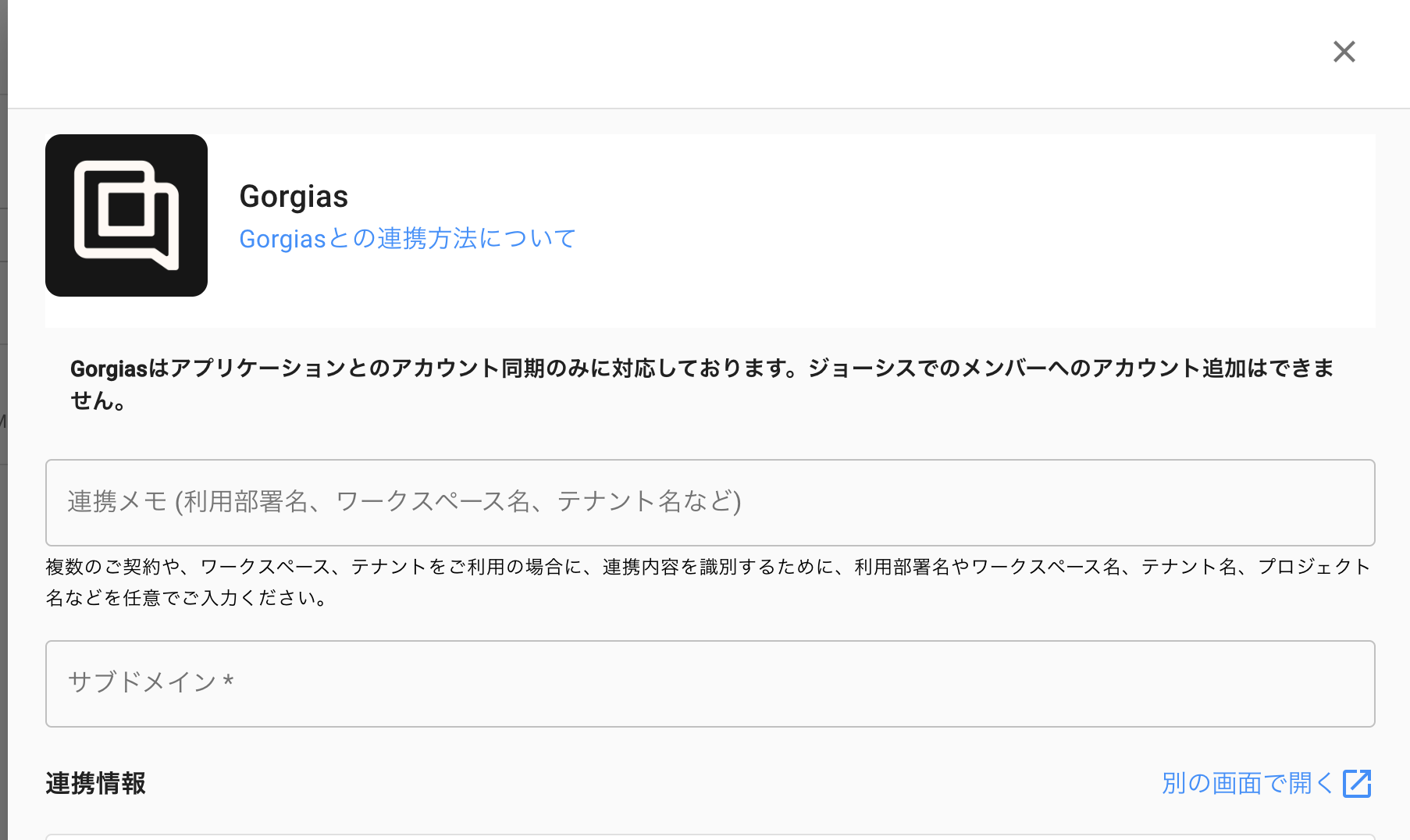Image resolution: width=1410 pixels, height=840 pixels.
Task: Click the speech-bubble tail in Gorgias logo
Action: 166,261
